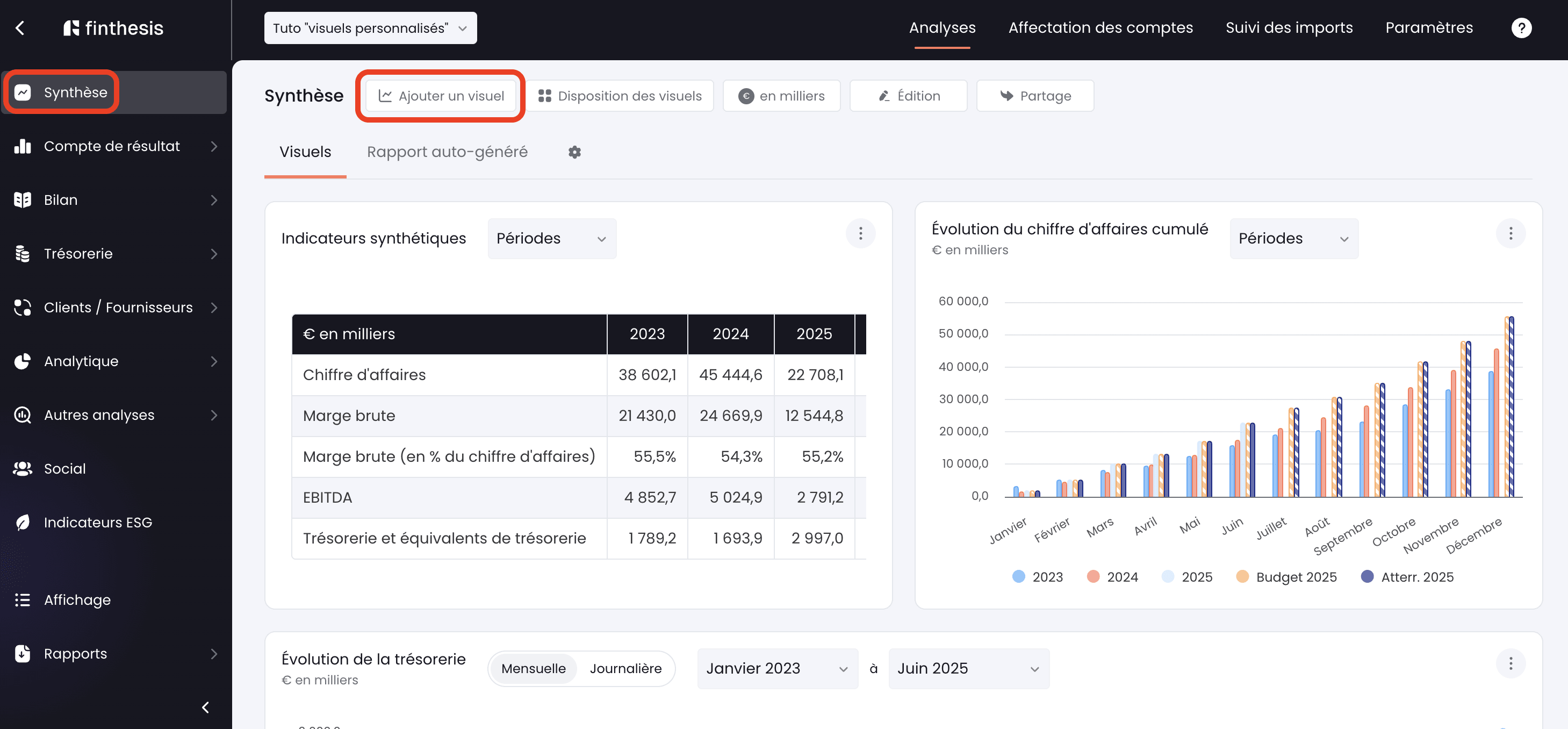Collapse the sidebar with the bottom arrow

click(206, 707)
